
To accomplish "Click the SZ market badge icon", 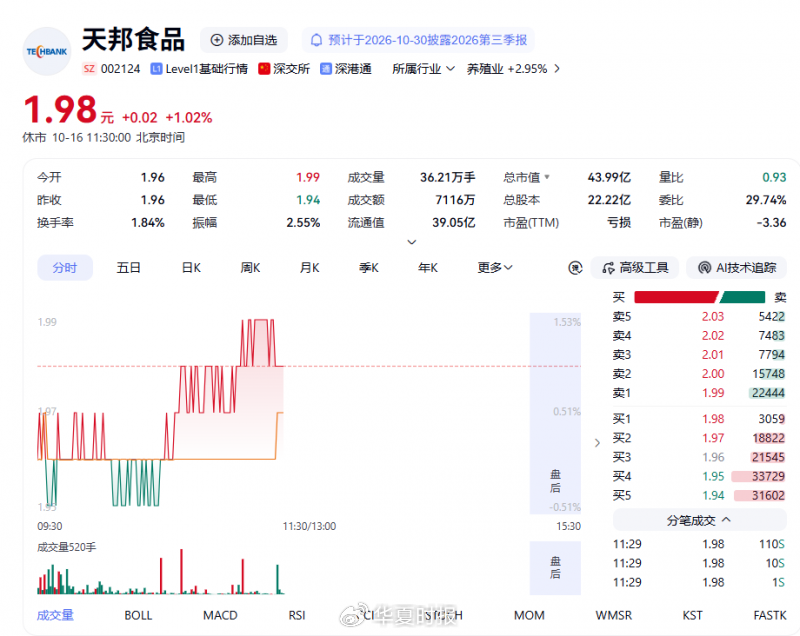I will coord(89,69).
